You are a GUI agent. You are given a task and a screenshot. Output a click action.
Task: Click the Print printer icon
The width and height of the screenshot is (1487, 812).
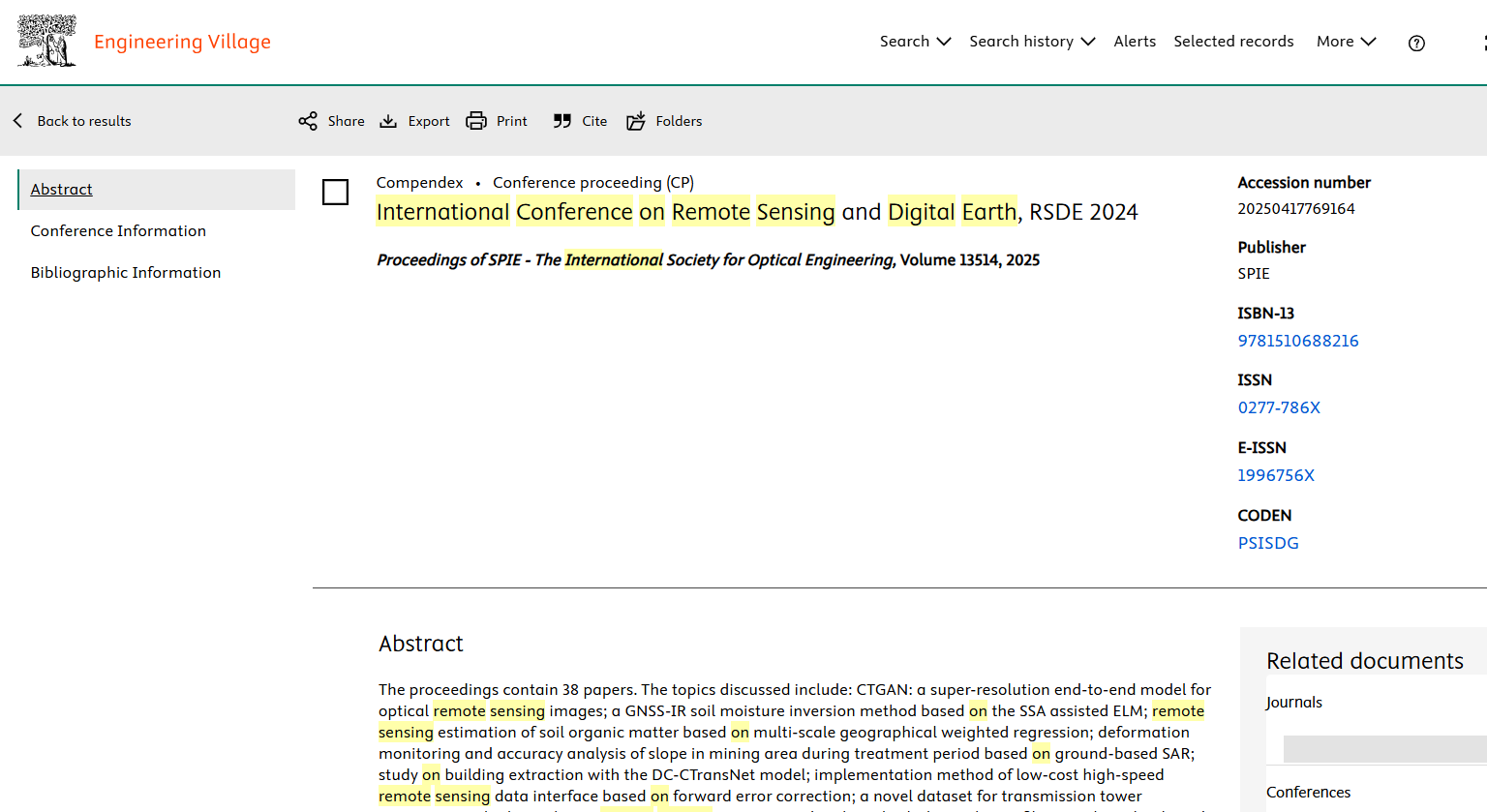[x=476, y=121]
